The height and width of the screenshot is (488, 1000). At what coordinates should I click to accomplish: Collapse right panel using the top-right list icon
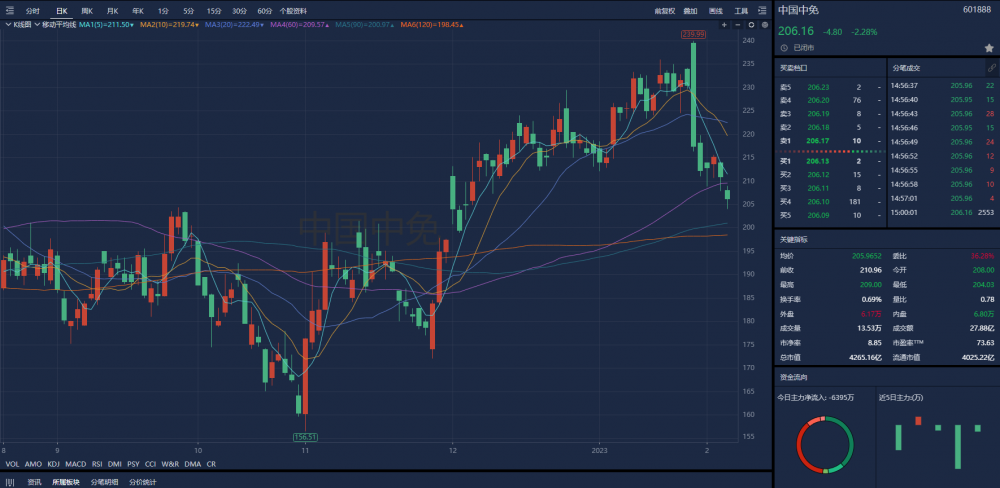[x=763, y=10]
